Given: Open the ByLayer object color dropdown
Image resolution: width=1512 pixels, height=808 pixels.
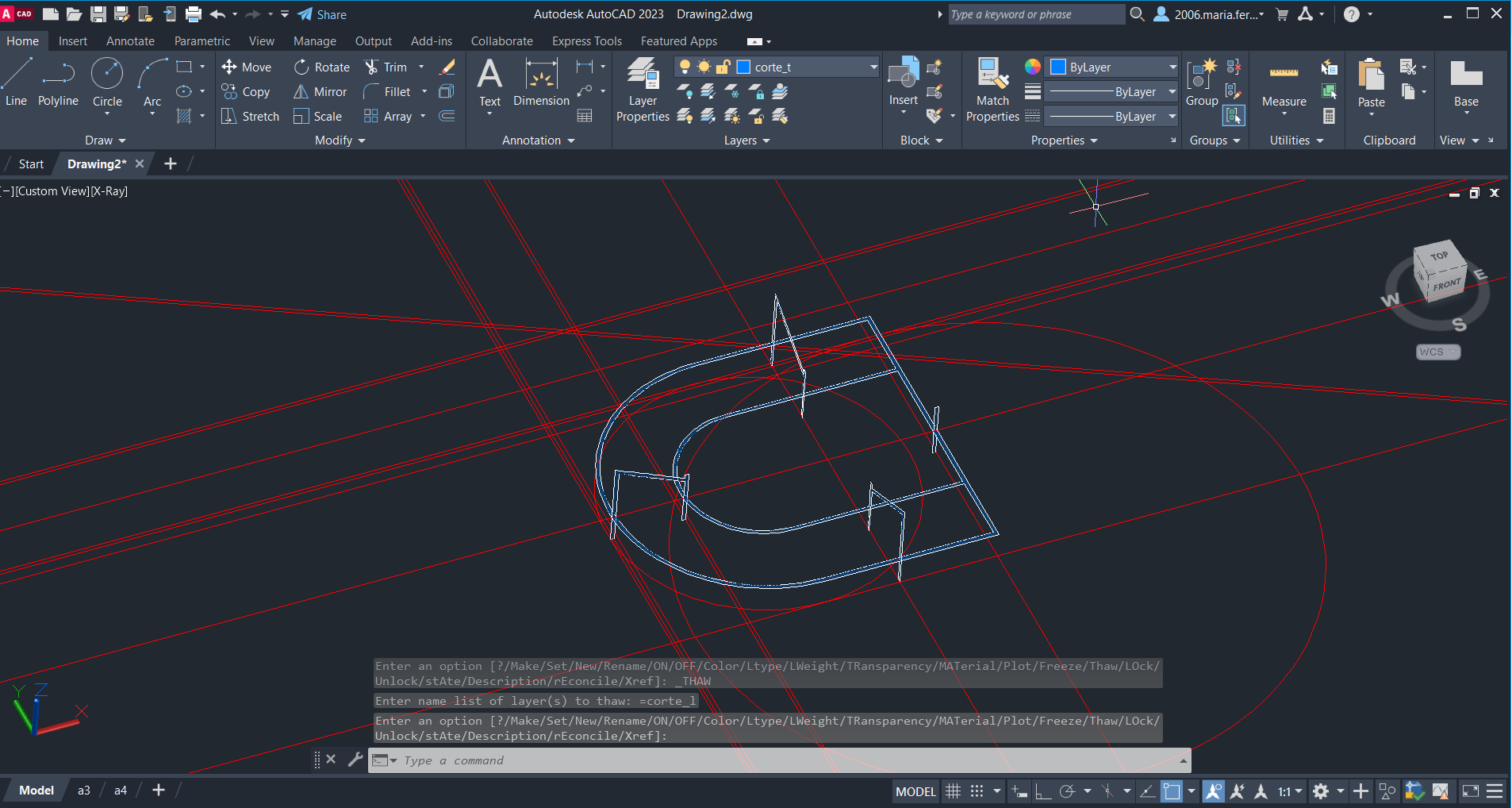Looking at the screenshot, I should point(1172,67).
